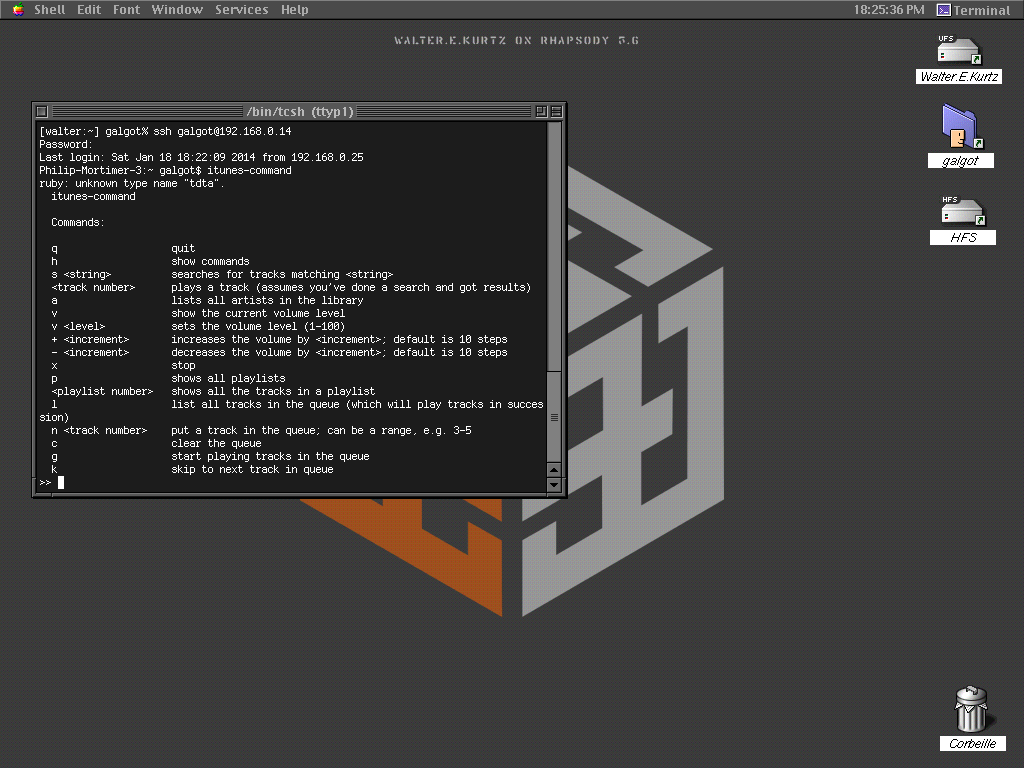
Task: Open the Walter.E.Kurtz UFS disk icon
Action: click(956, 52)
